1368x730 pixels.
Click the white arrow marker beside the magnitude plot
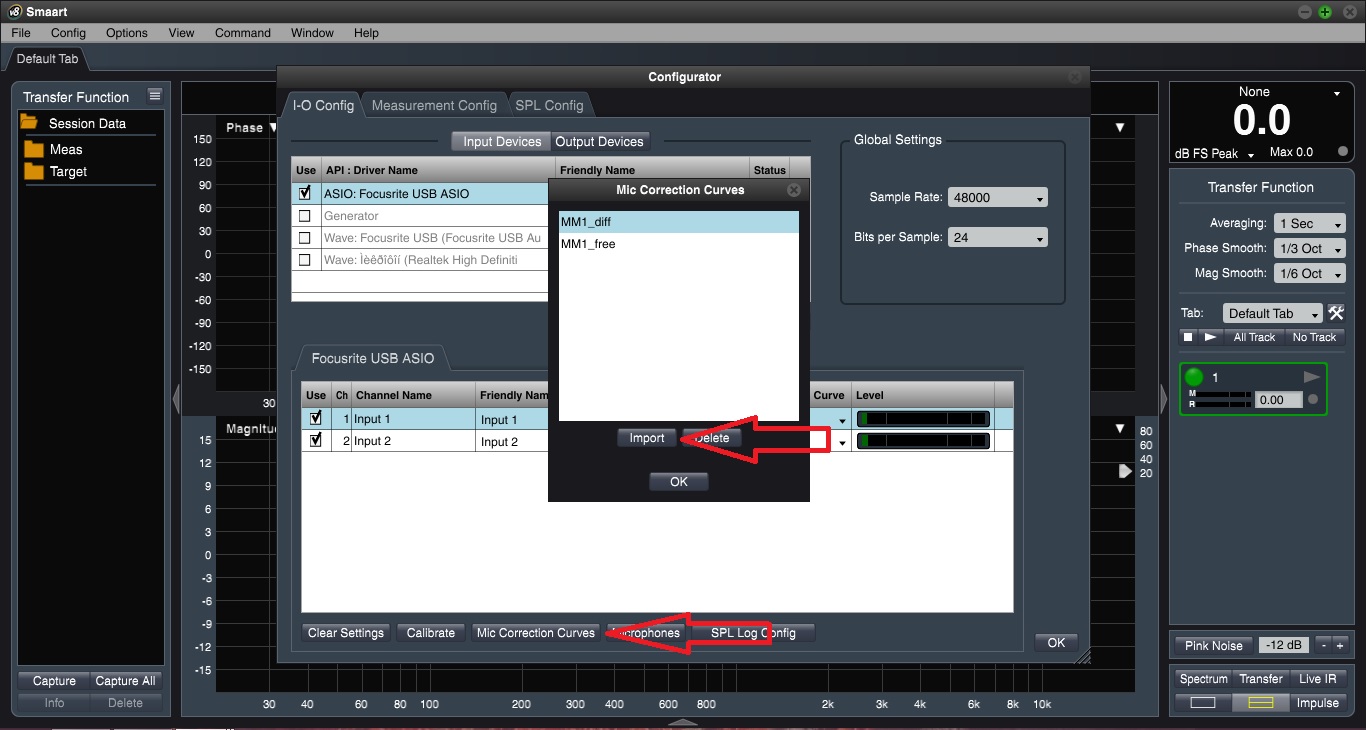[1125, 471]
